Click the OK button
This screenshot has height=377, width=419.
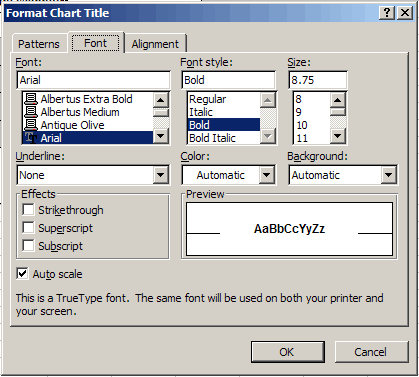click(288, 352)
